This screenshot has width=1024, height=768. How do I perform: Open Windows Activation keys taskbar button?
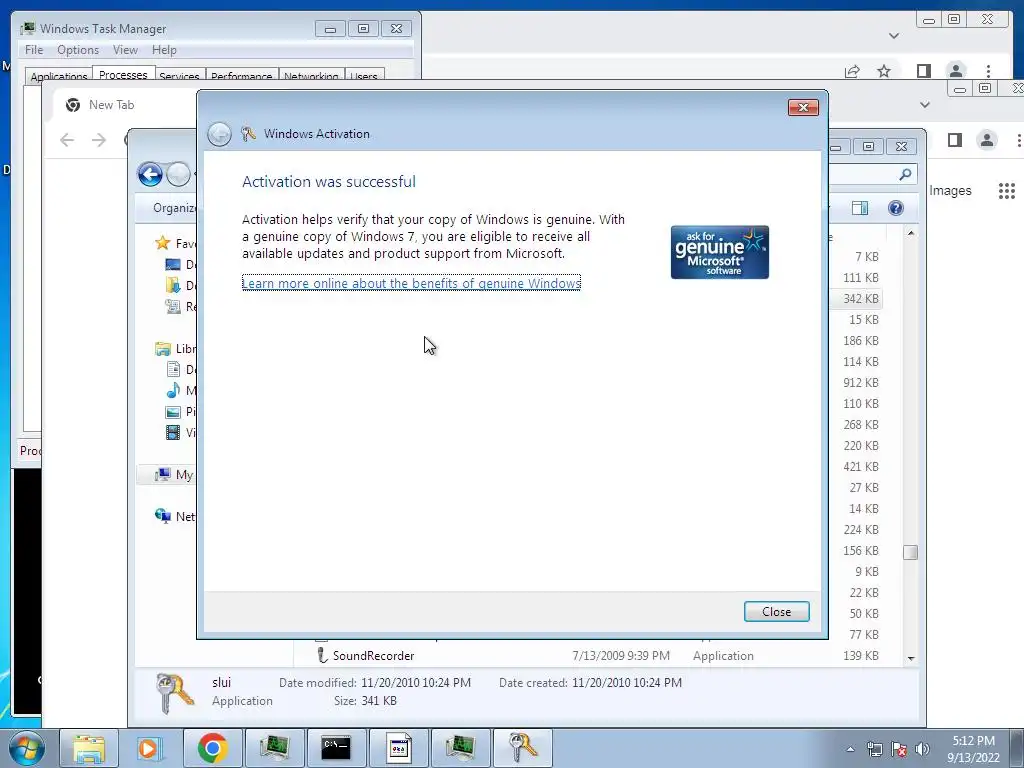point(522,748)
